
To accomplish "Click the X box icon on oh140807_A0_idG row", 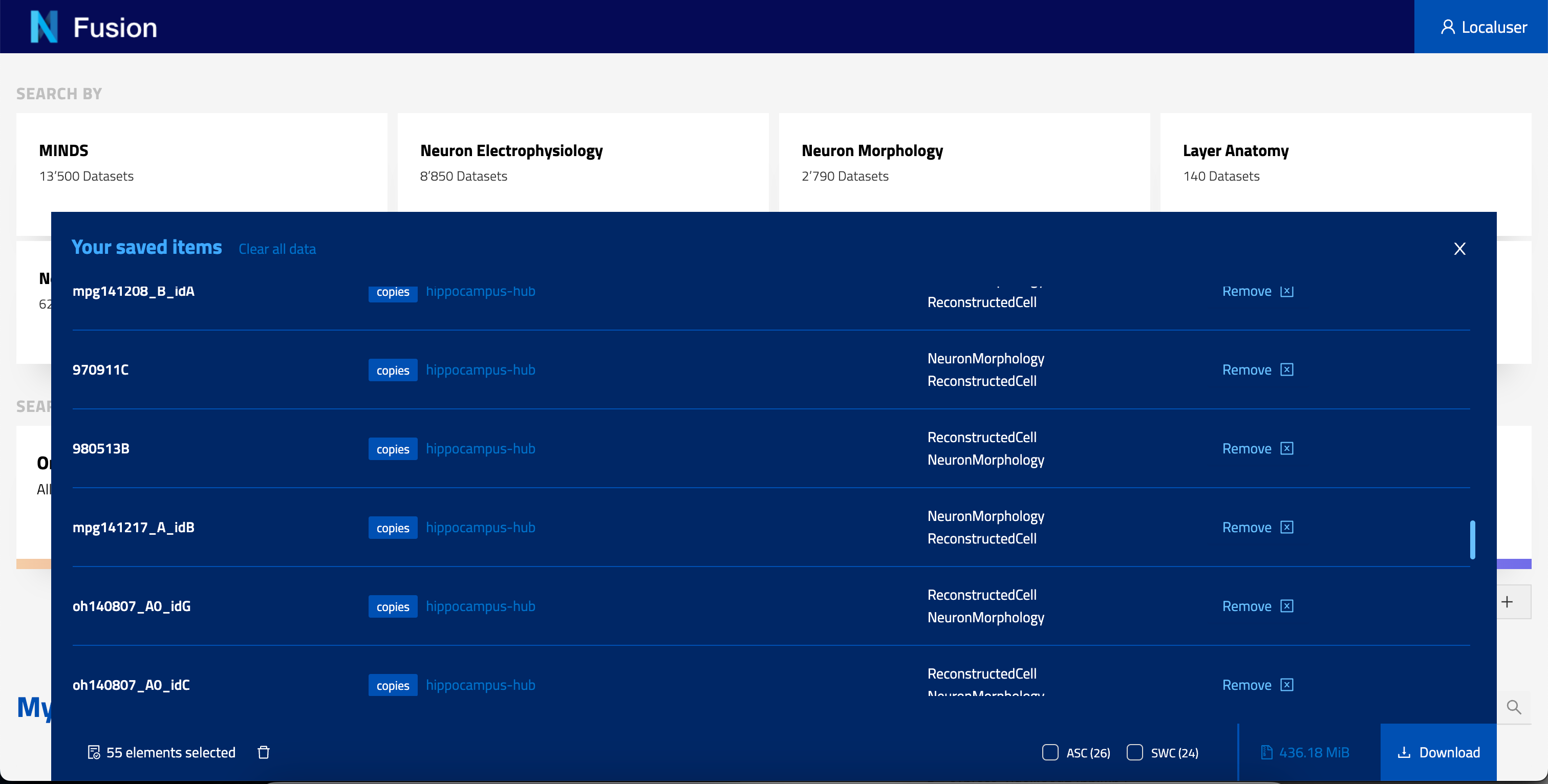I will [x=1286, y=606].
